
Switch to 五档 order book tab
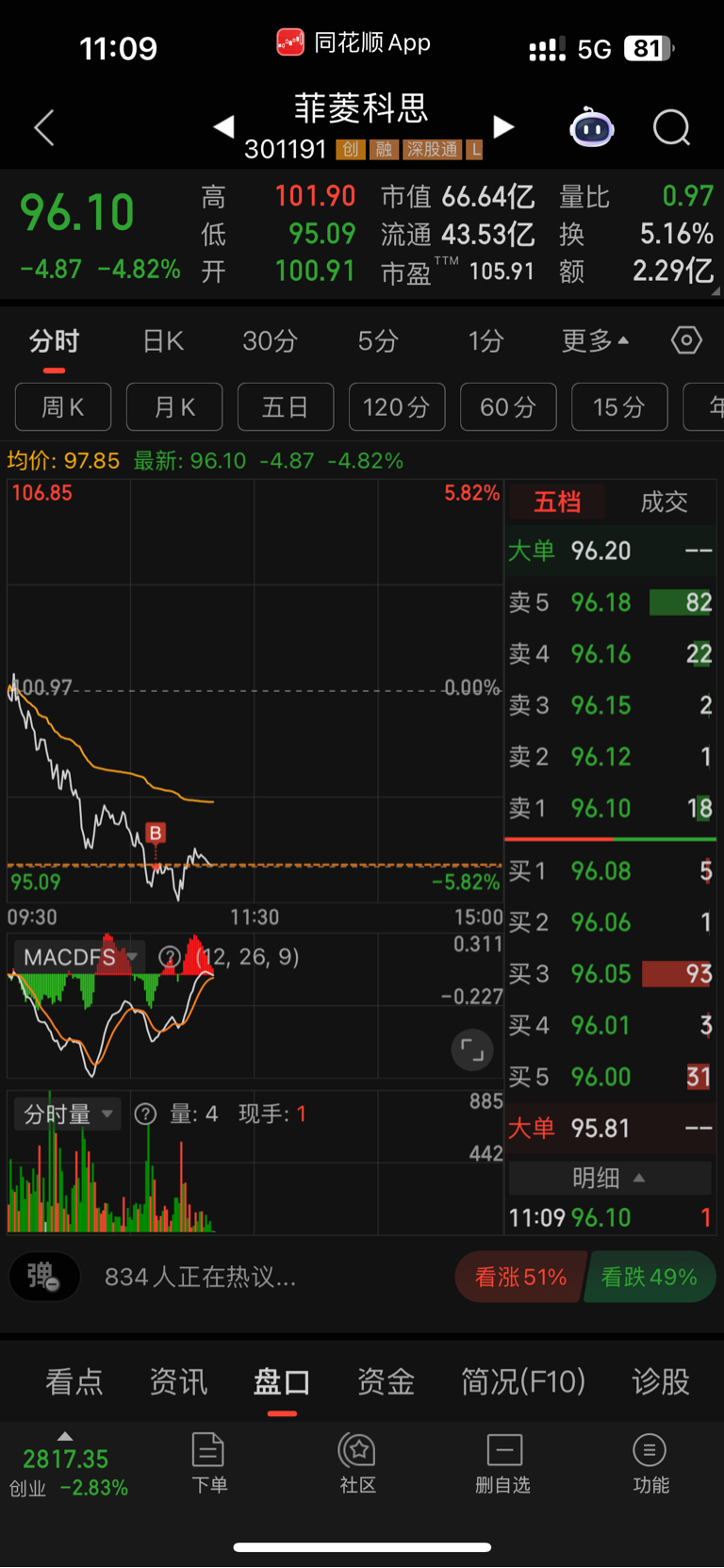(557, 502)
